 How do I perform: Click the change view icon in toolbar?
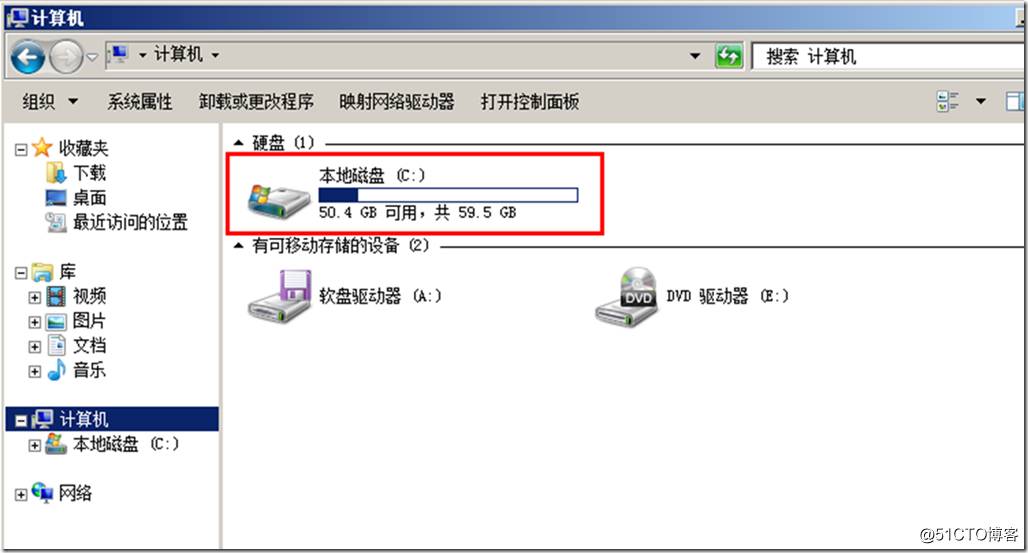(947, 102)
